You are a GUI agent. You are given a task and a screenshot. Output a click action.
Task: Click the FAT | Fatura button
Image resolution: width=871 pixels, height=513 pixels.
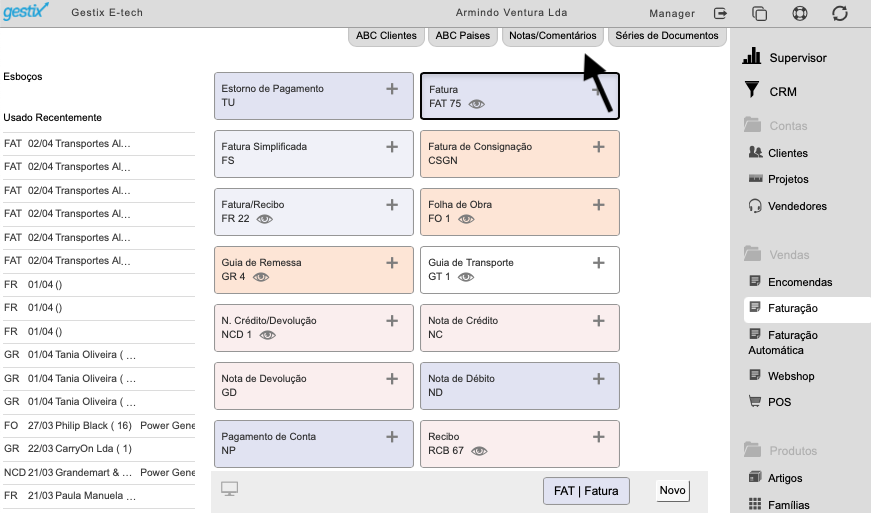point(586,491)
